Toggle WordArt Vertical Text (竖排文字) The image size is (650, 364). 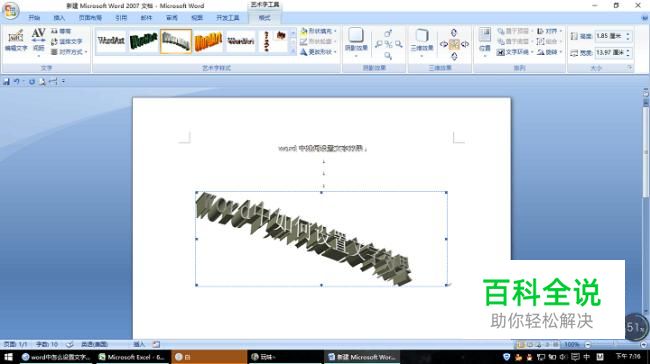point(67,41)
